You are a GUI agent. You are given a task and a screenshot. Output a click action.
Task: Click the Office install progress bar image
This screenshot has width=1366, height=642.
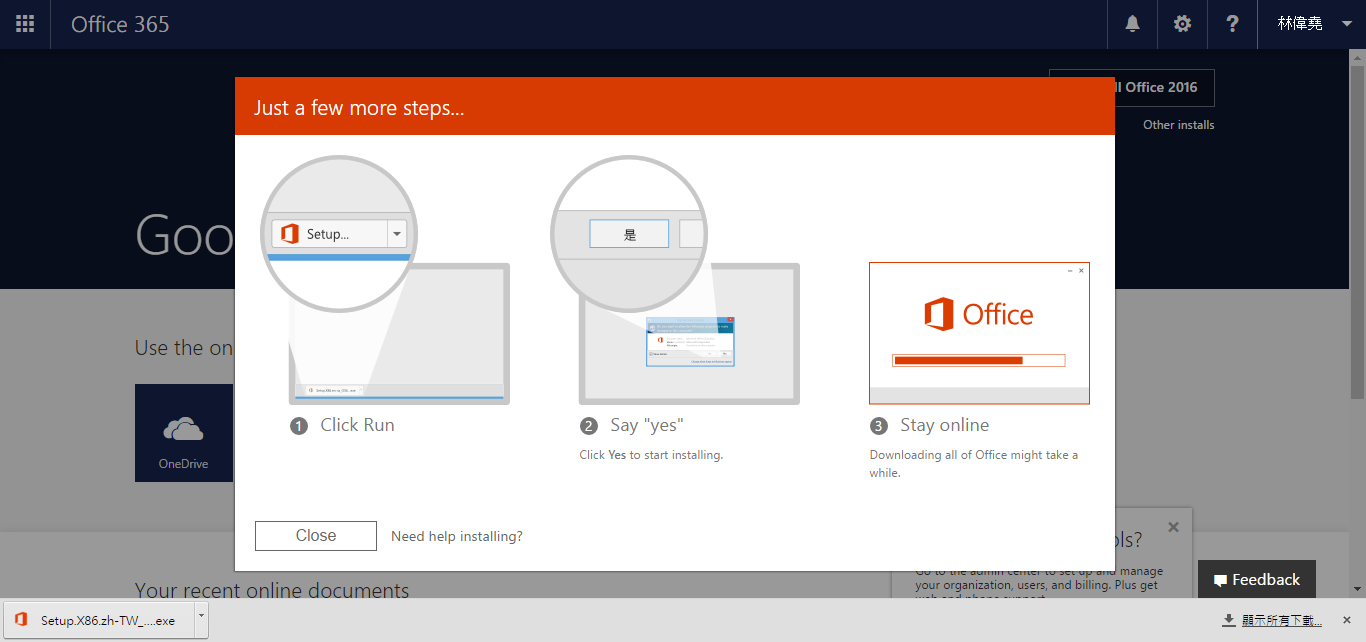[979, 360]
